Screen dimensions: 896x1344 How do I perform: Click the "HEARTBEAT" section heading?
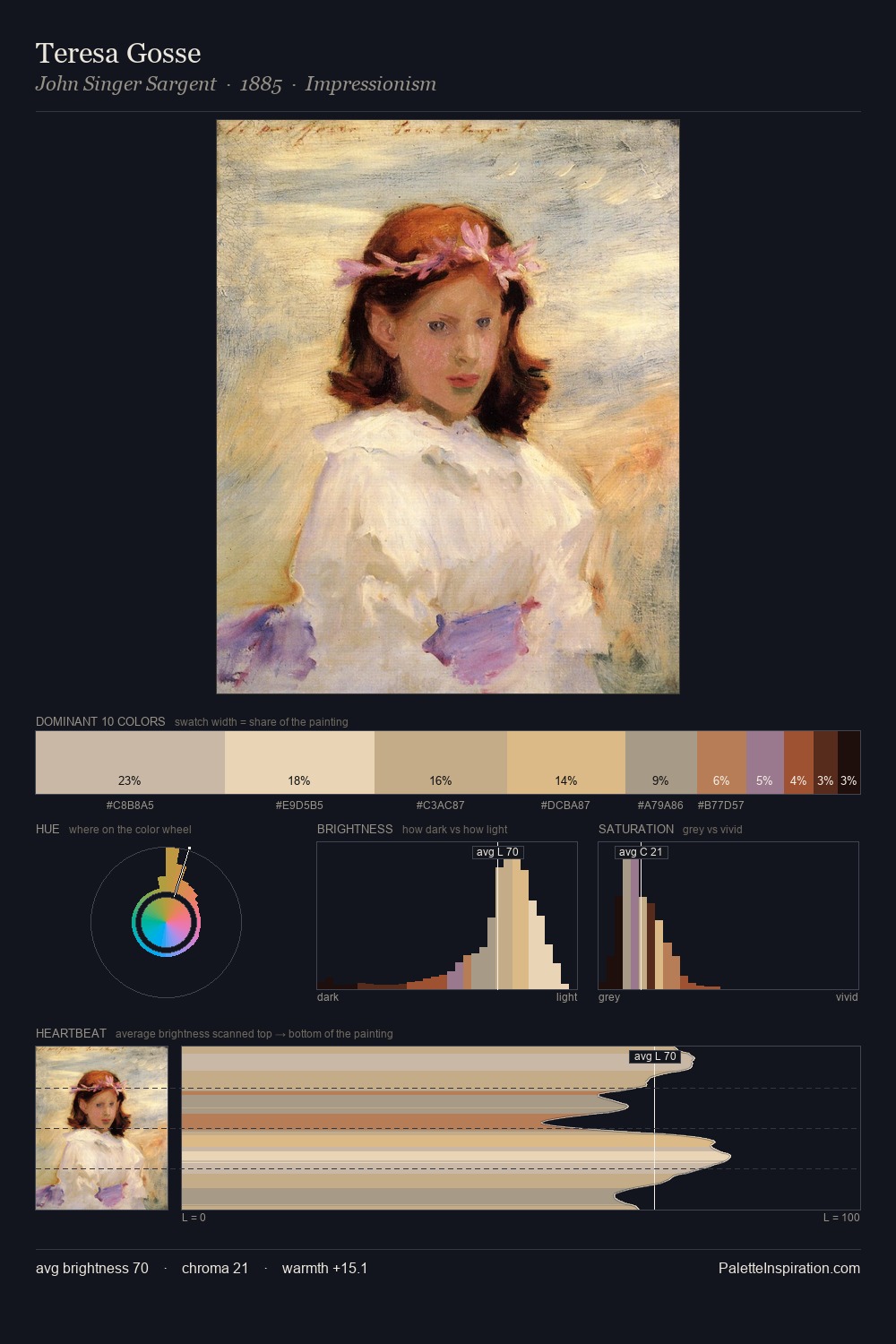71,1033
